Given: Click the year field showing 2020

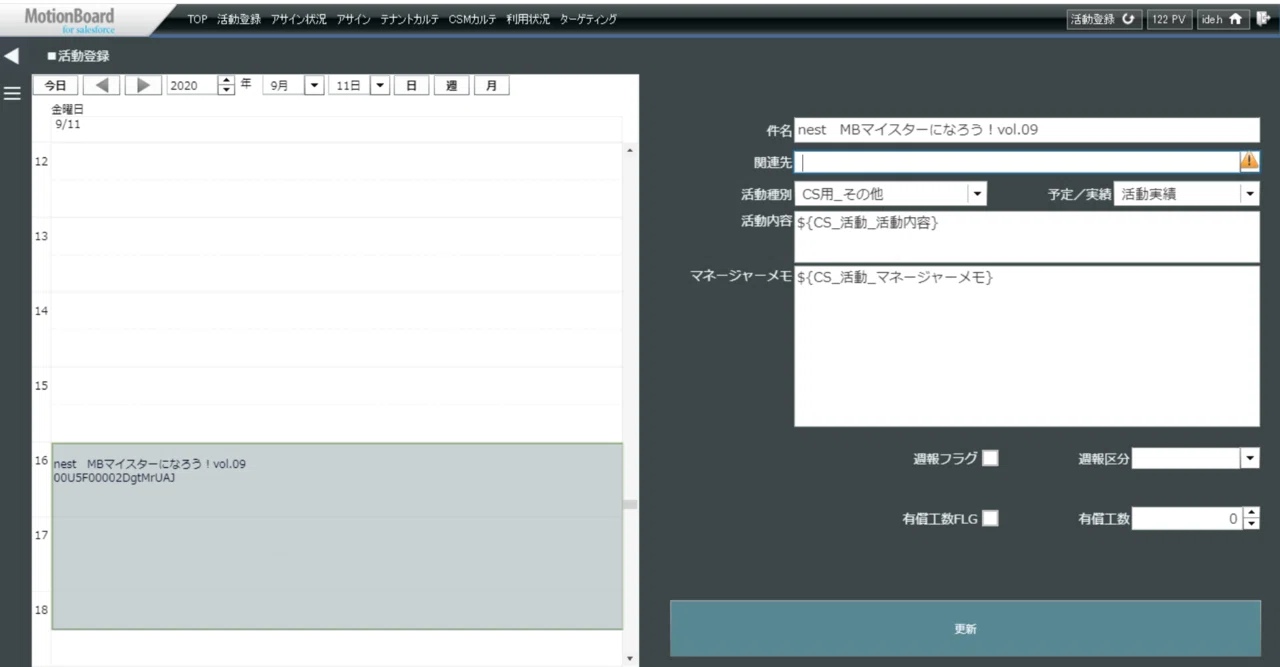Looking at the screenshot, I should 192,86.
